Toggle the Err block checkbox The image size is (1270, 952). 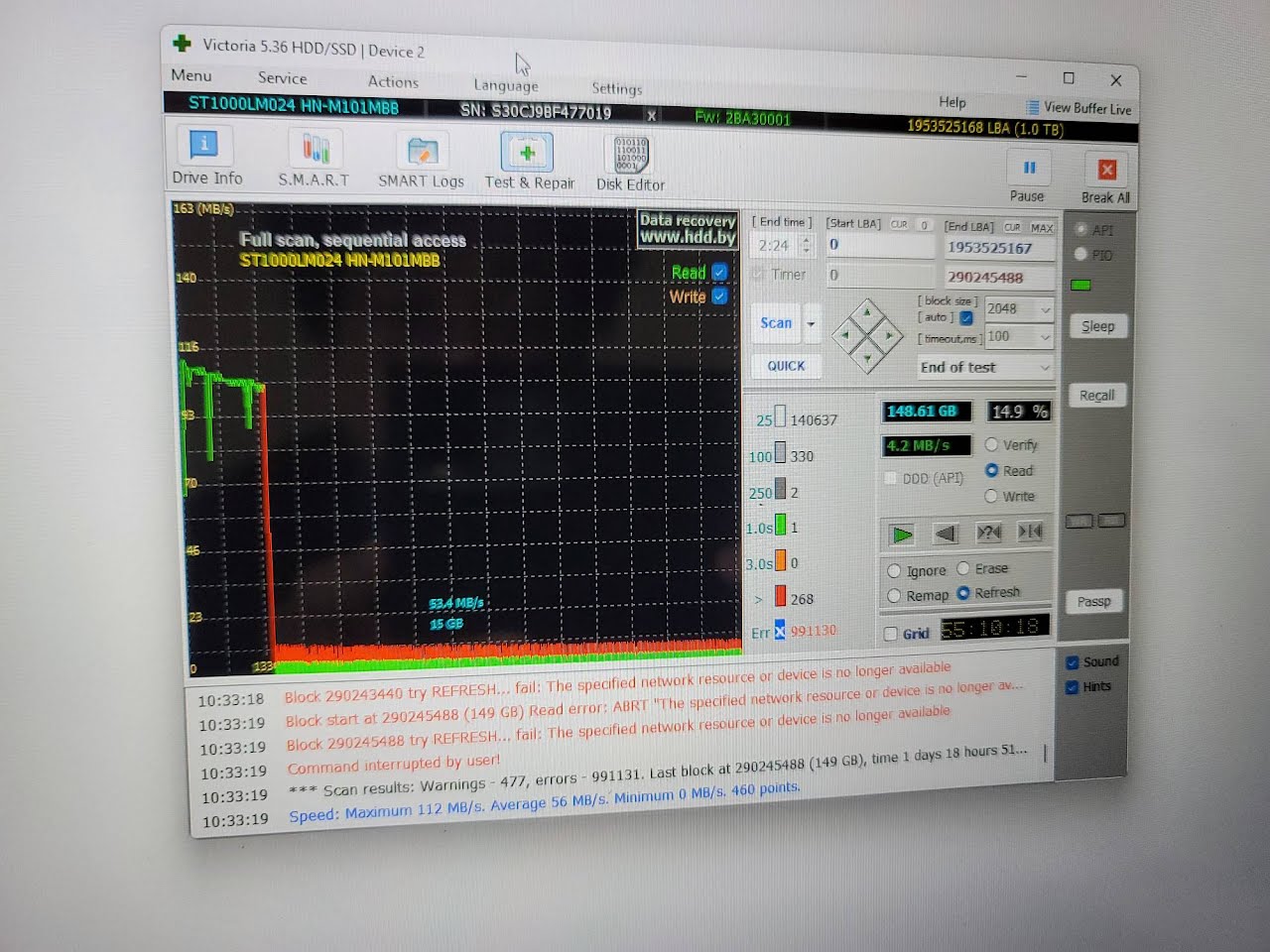pyautogui.click(x=780, y=631)
